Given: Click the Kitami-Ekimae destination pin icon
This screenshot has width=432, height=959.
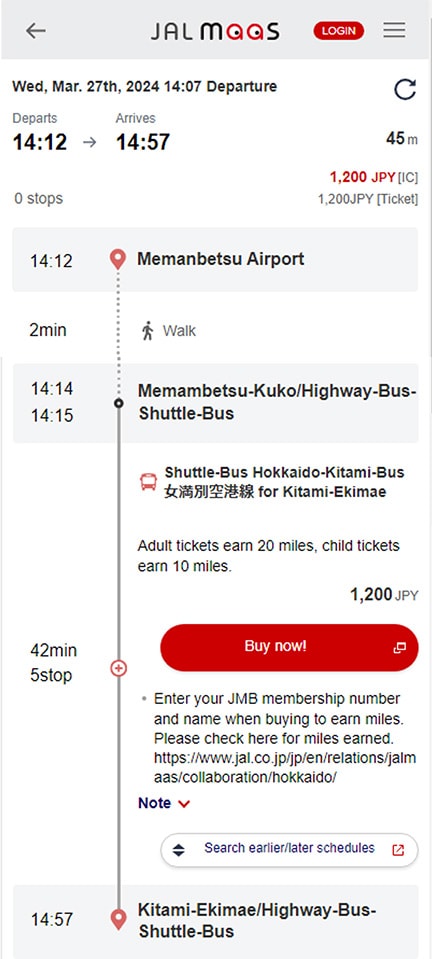Looking at the screenshot, I should coord(118,920).
